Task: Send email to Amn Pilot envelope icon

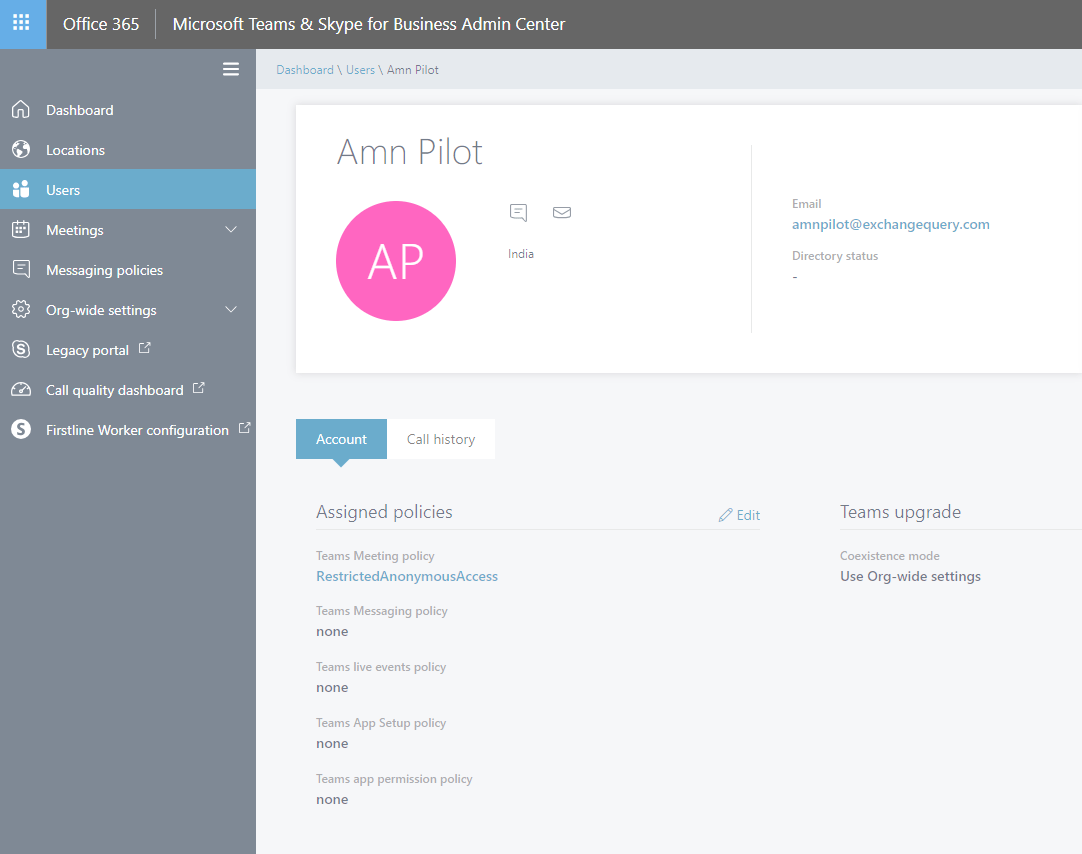Action: point(562,212)
